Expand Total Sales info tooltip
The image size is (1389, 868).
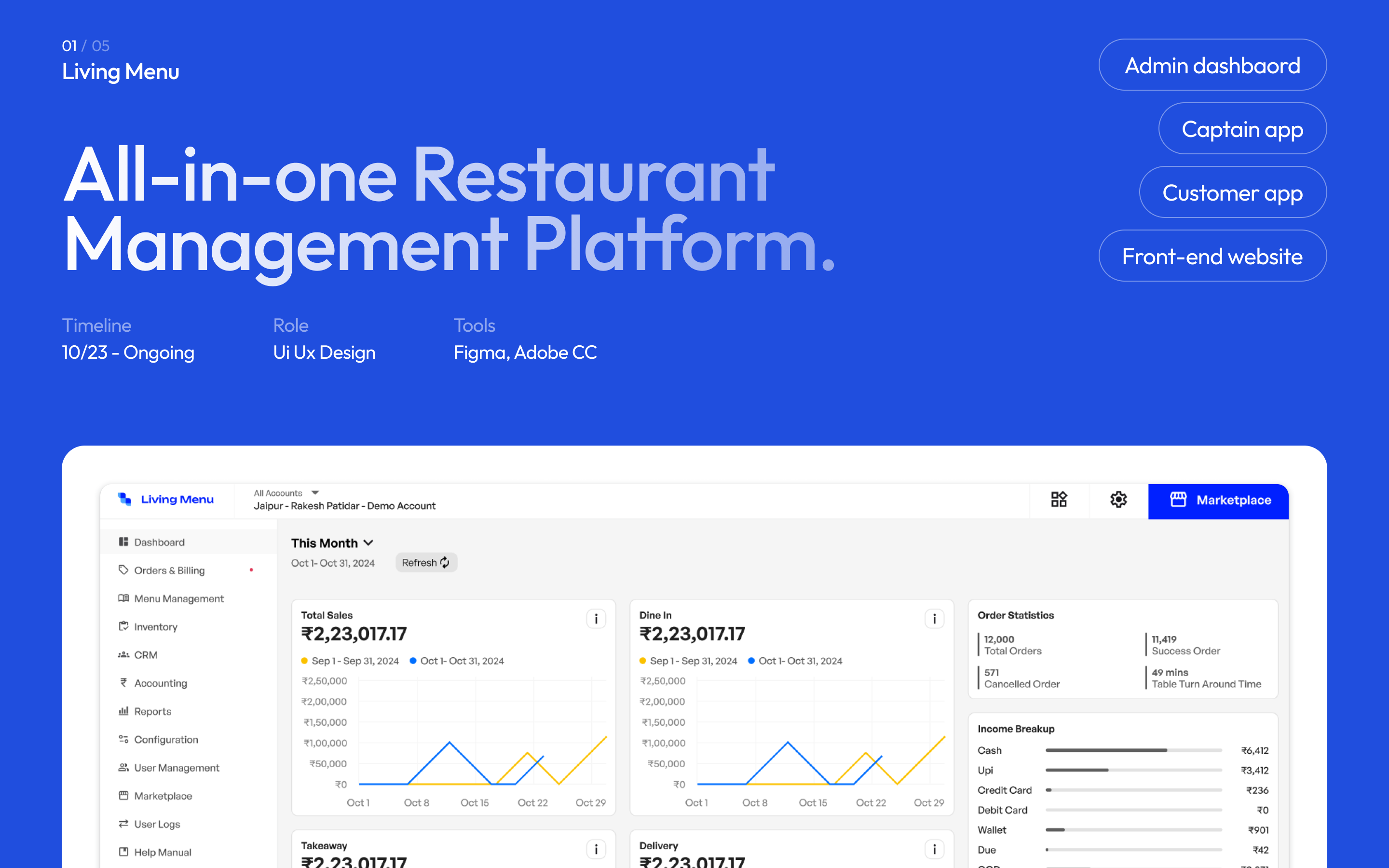click(x=596, y=619)
